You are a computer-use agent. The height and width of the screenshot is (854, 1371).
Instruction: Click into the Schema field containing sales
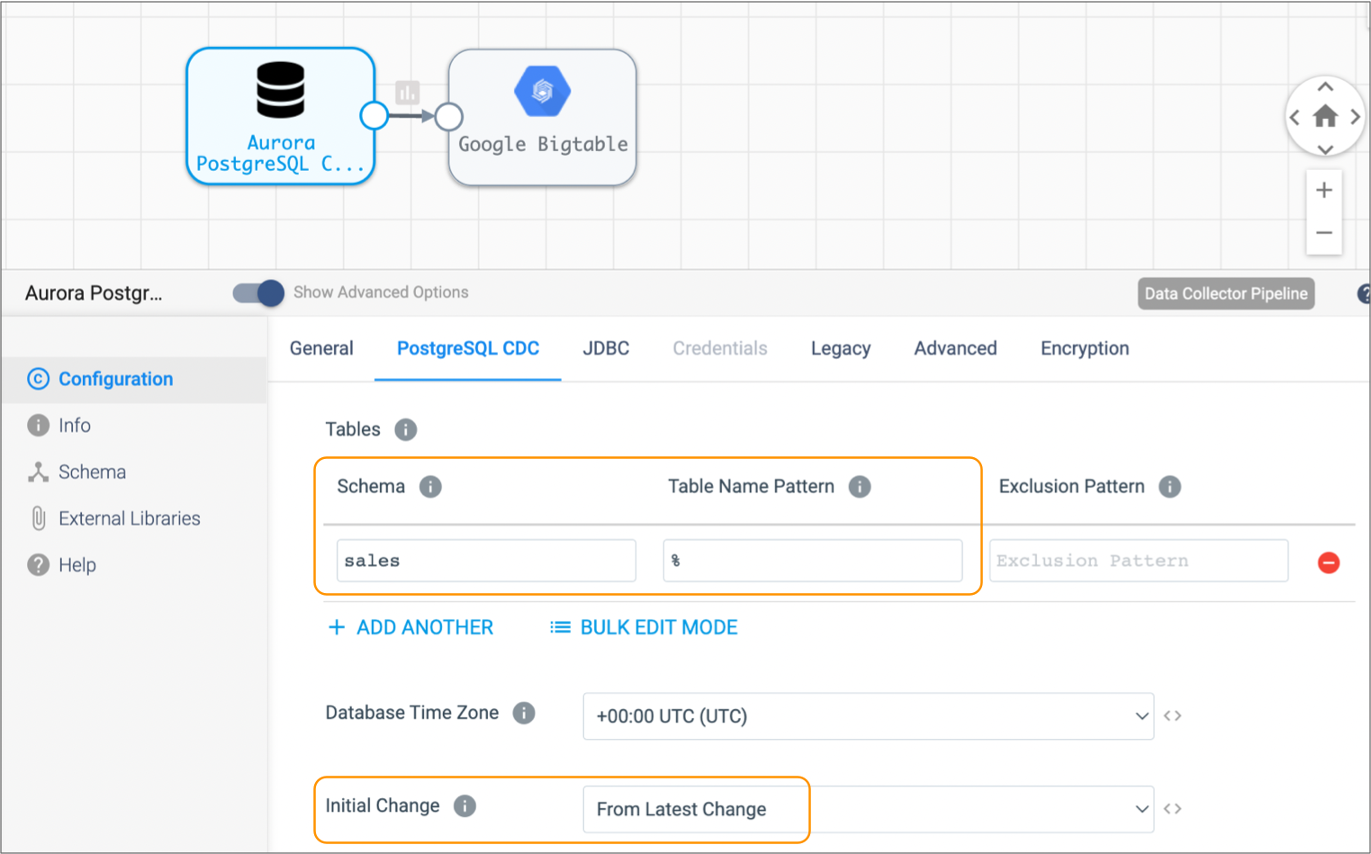tap(486, 561)
